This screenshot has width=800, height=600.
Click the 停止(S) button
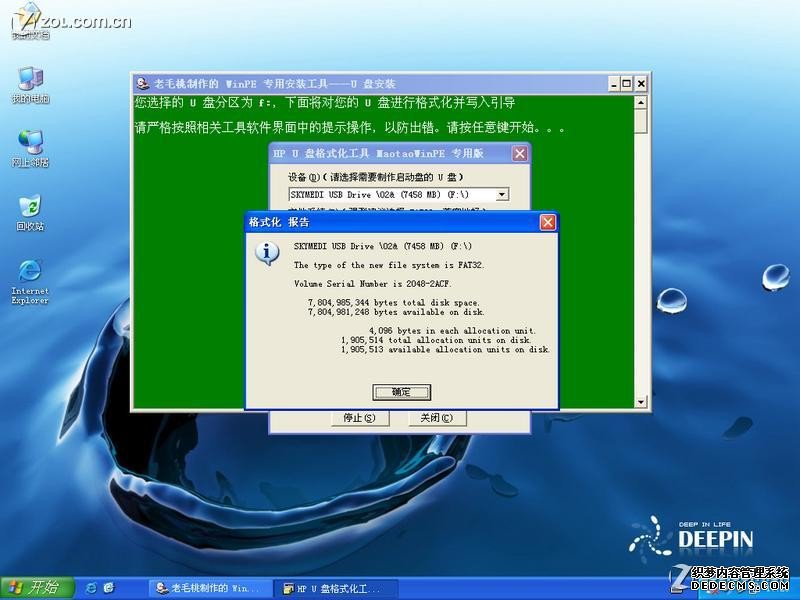point(359,418)
